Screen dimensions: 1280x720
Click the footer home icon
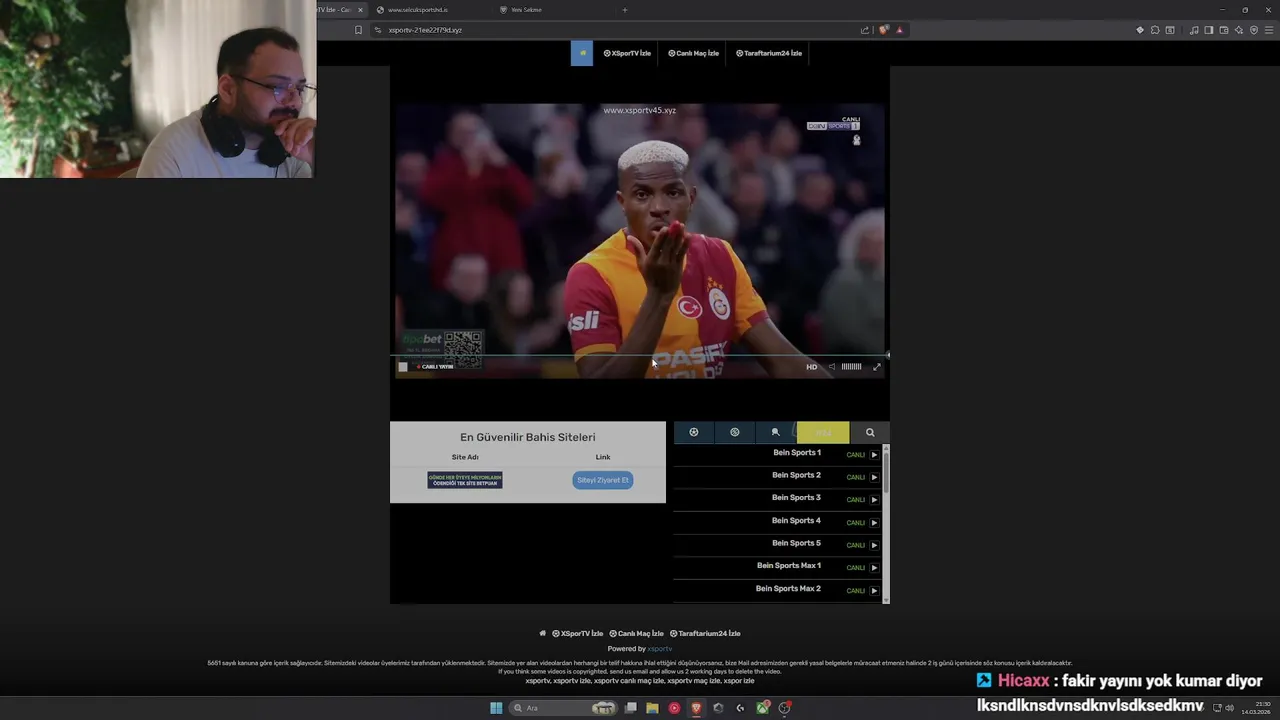click(543, 633)
